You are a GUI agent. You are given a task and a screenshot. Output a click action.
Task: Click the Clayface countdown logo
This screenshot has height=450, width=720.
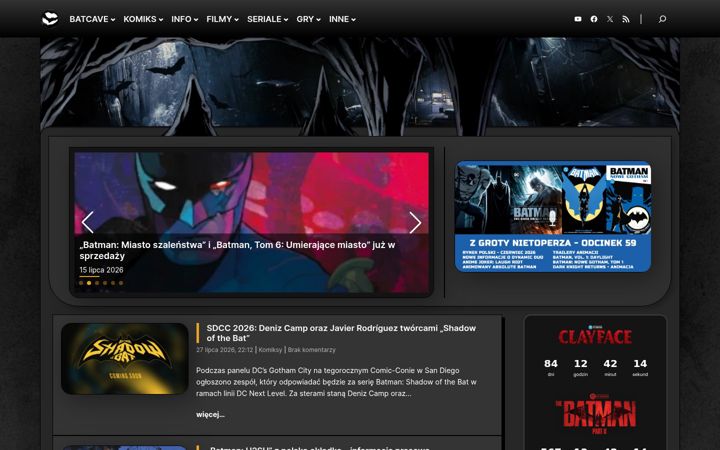[595, 336]
